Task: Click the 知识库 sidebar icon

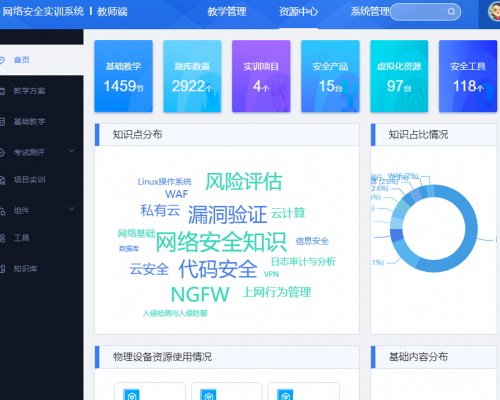Action: click(2, 269)
